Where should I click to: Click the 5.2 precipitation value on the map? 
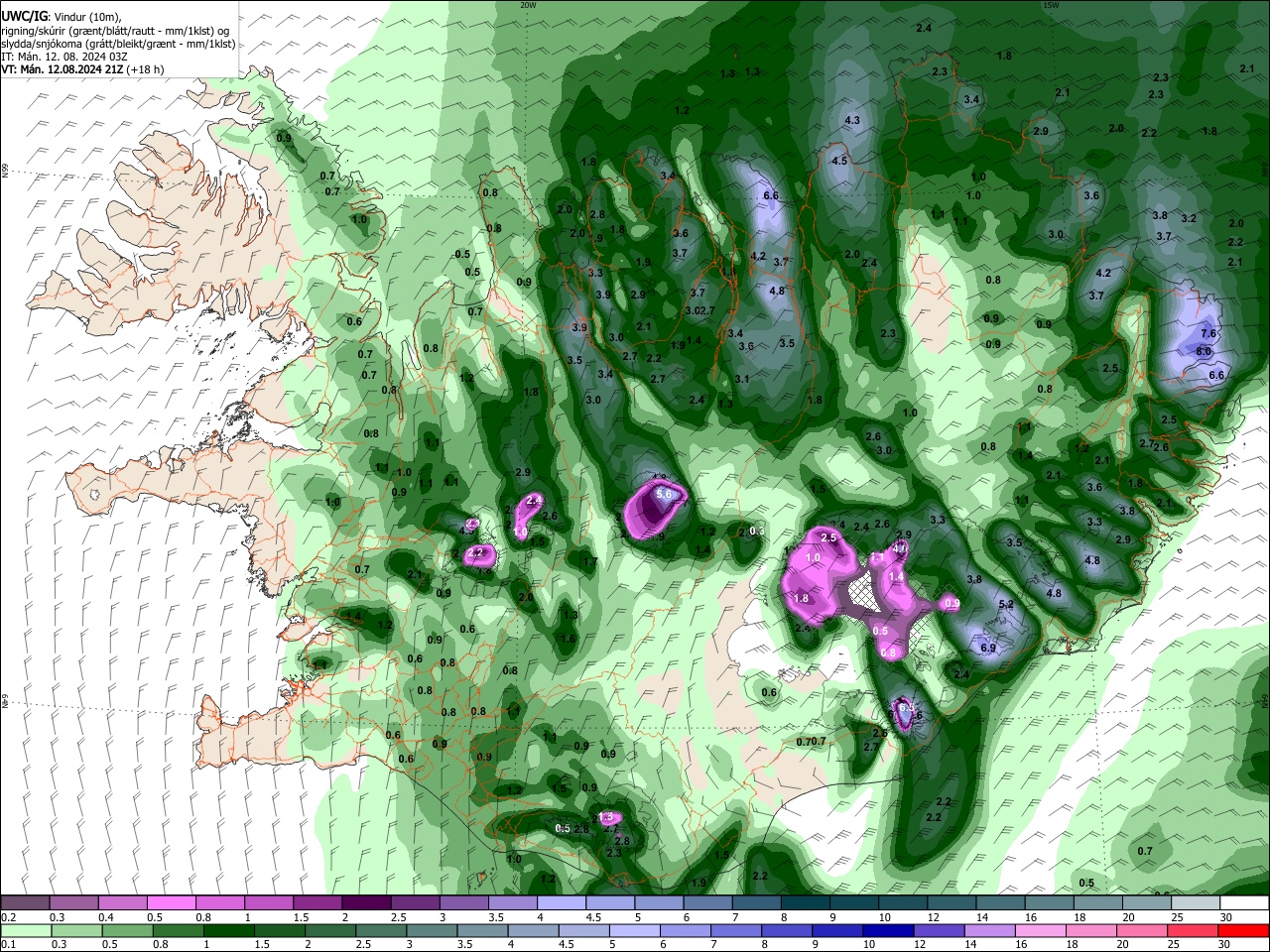click(1005, 604)
